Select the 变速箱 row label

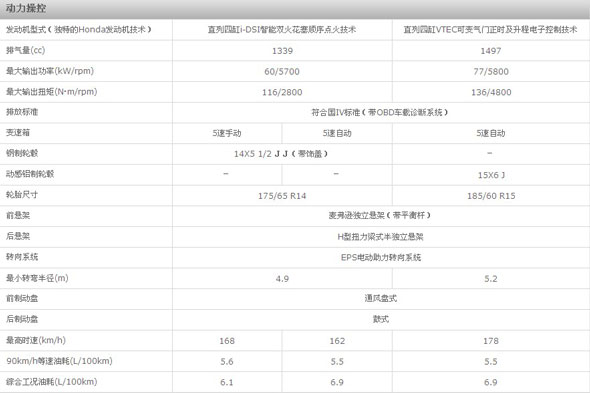point(18,133)
